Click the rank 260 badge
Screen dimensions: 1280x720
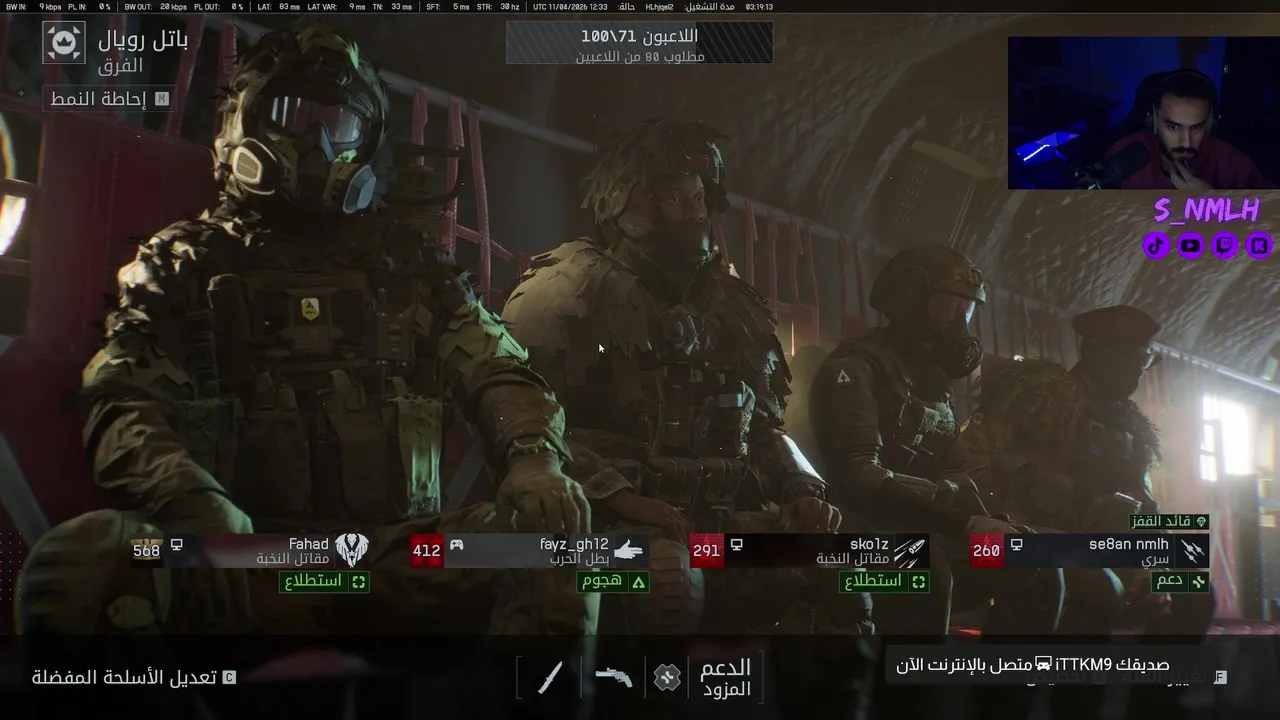point(986,550)
